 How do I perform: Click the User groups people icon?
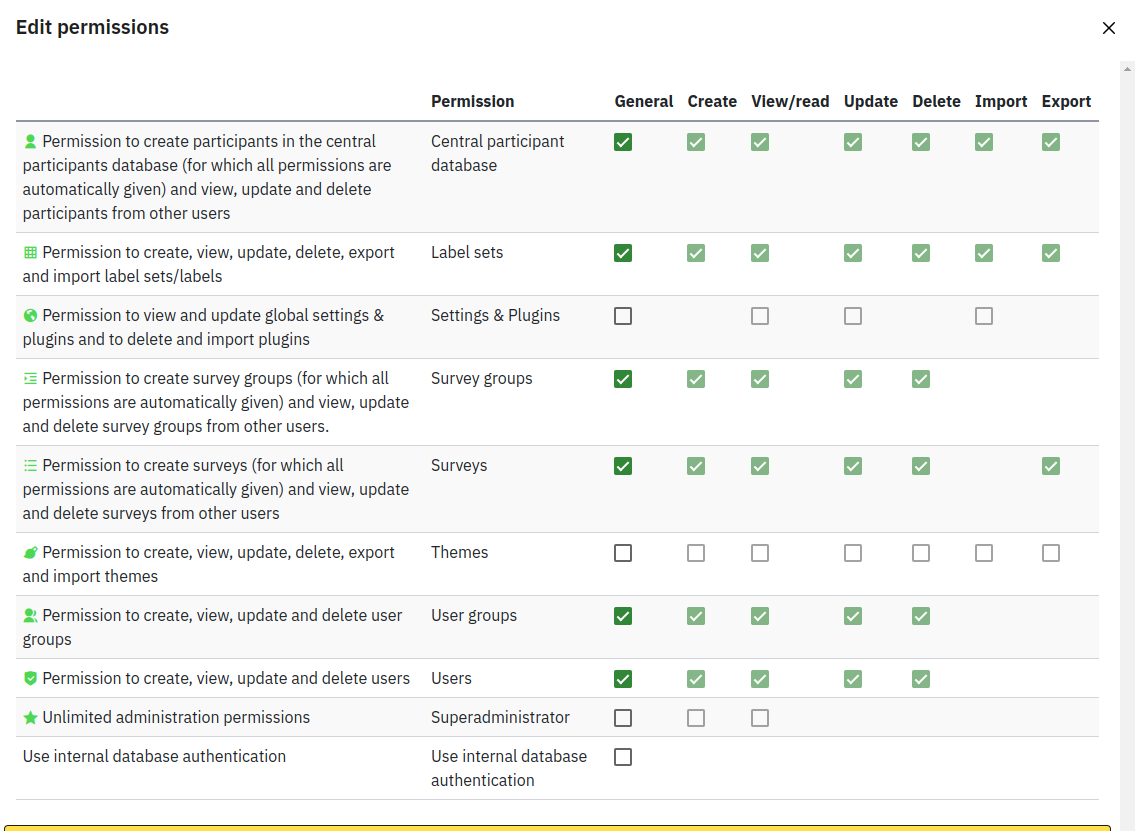[x=30, y=616]
